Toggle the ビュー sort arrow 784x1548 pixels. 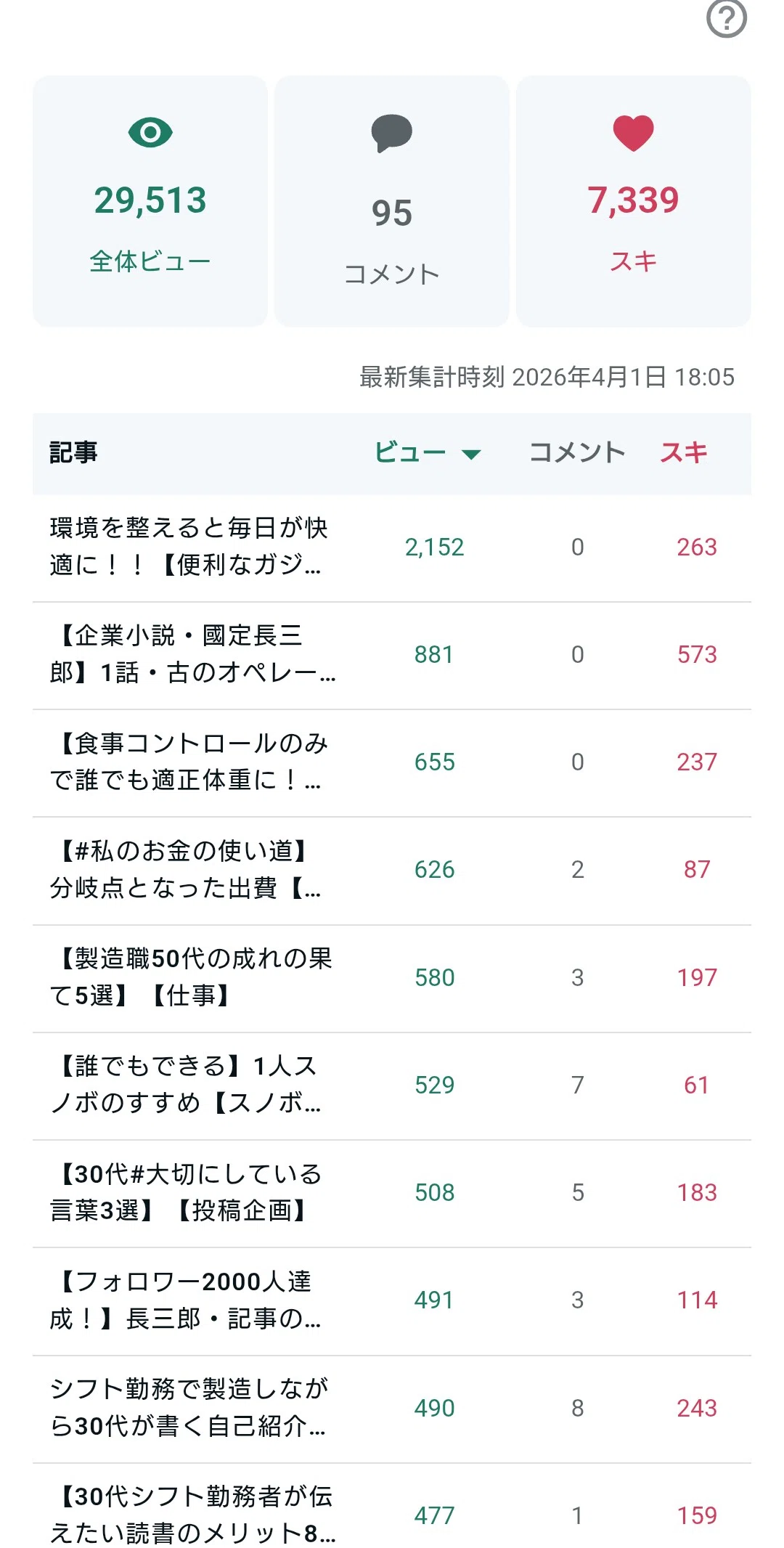[x=472, y=455]
